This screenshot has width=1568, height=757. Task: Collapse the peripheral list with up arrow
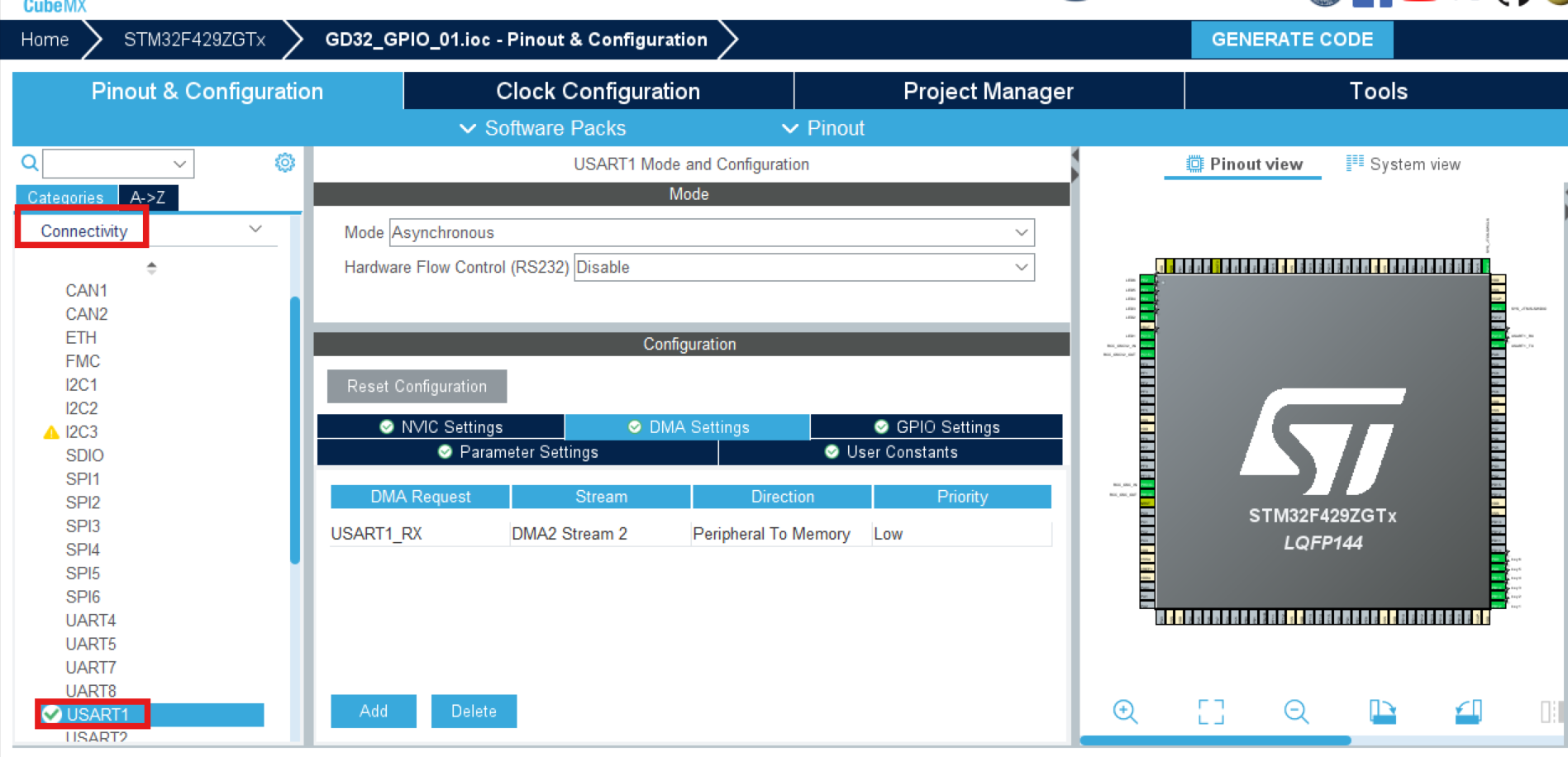click(x=151, y=264)
